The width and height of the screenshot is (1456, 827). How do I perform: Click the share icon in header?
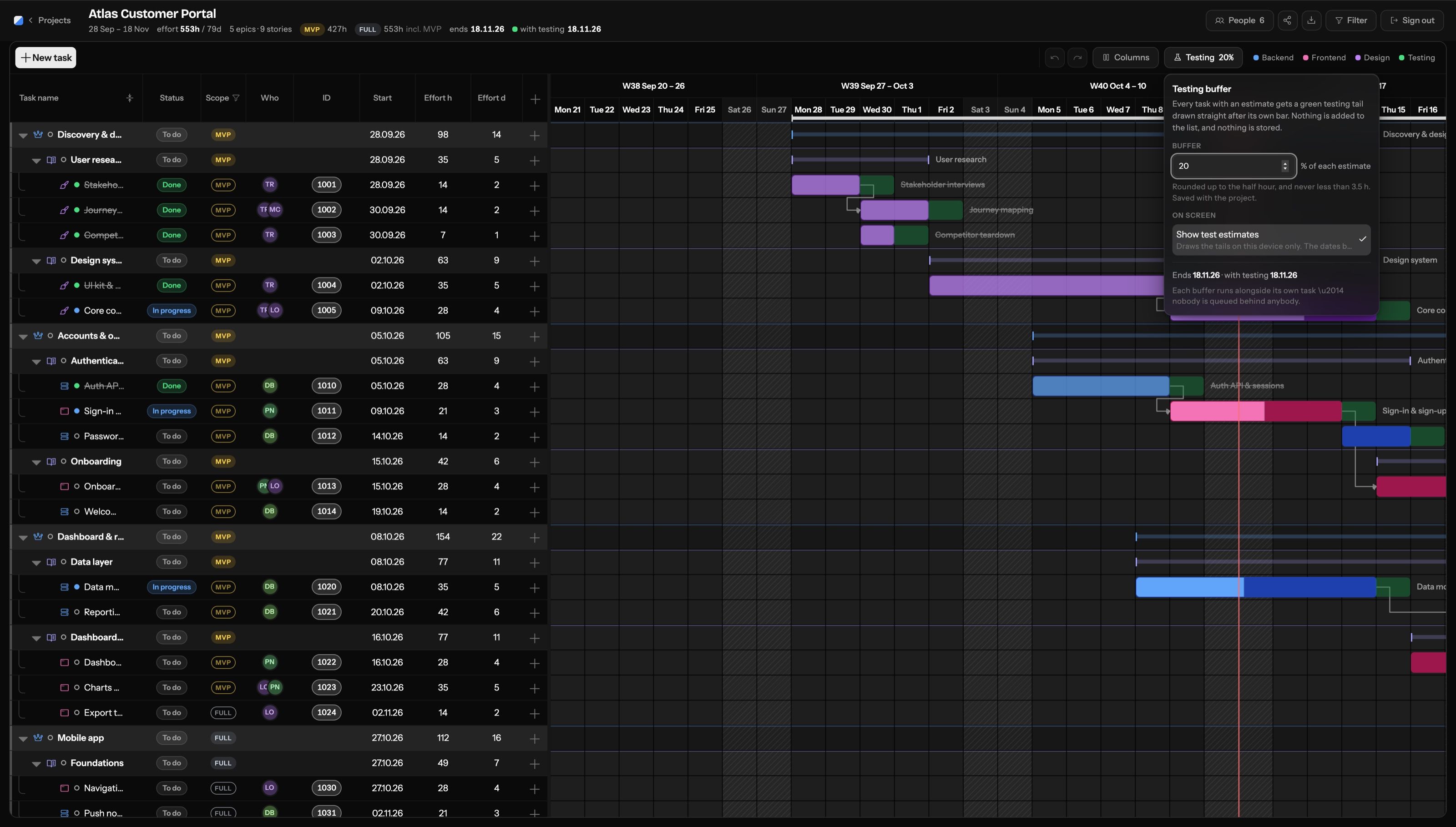point(1287,20)
